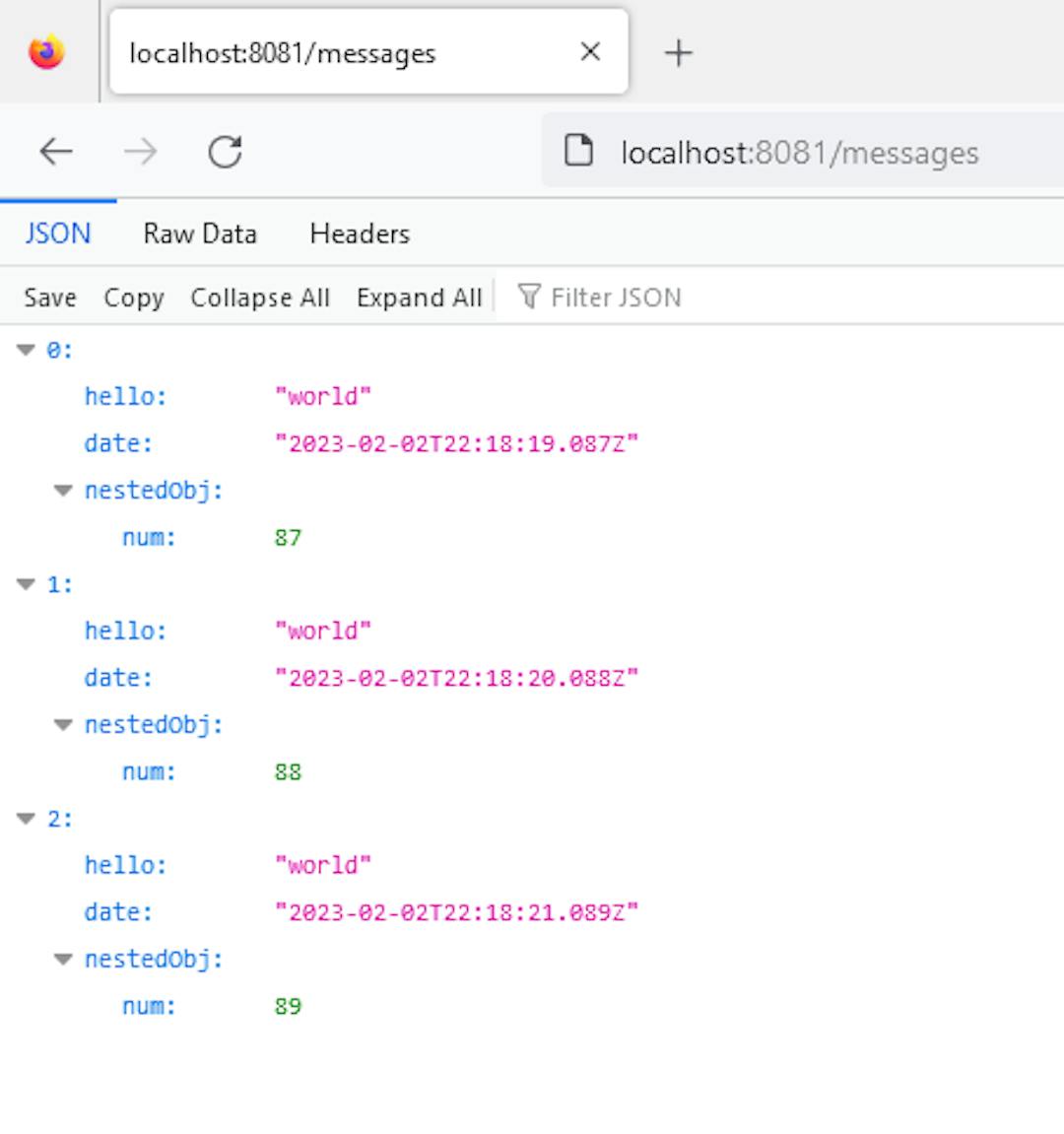1064x1134 pixels.
Task: Collapse array item 0
Action: (x=26, y=350)
